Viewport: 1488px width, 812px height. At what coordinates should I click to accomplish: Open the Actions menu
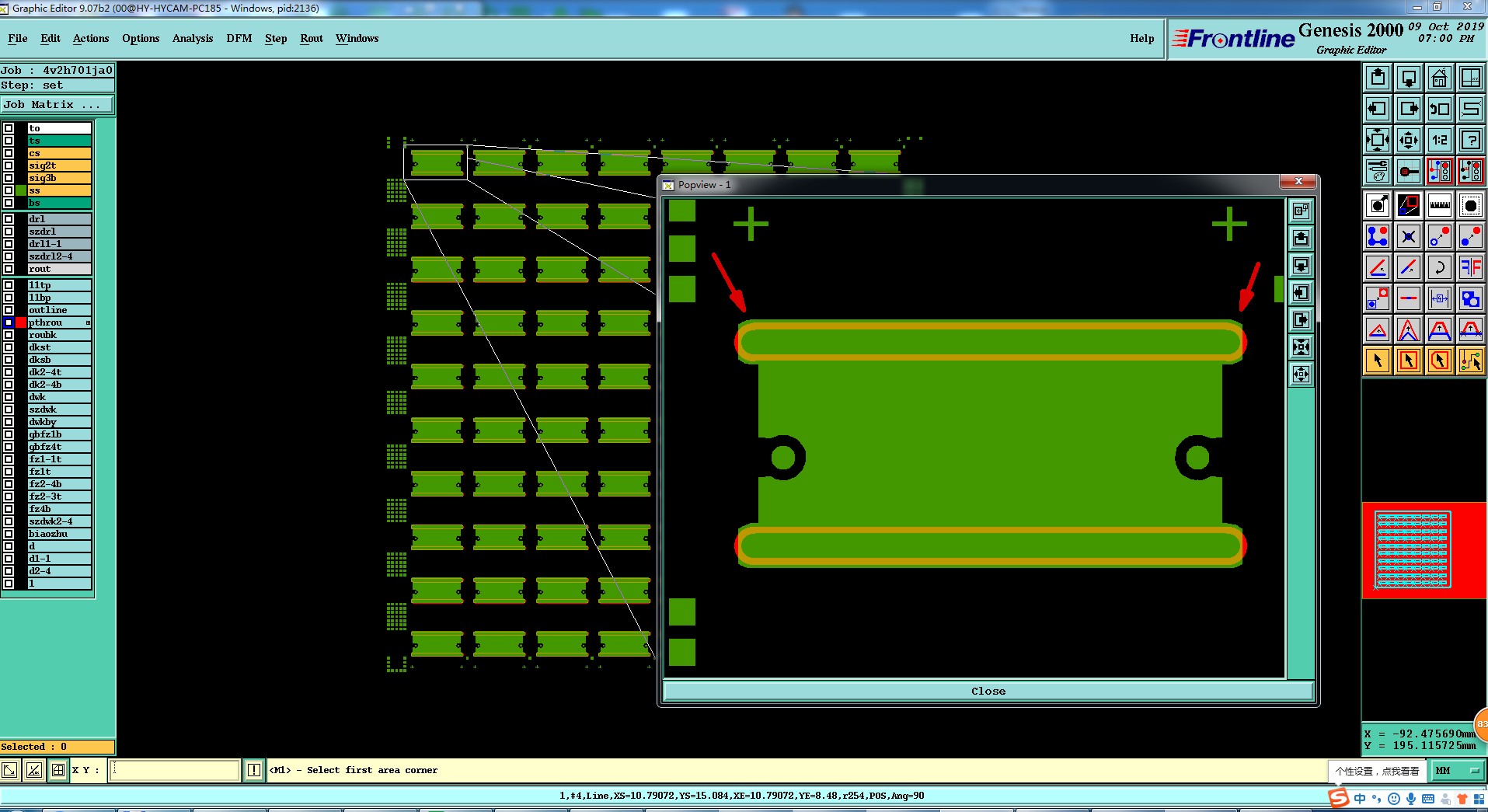[x=91, y=38]
